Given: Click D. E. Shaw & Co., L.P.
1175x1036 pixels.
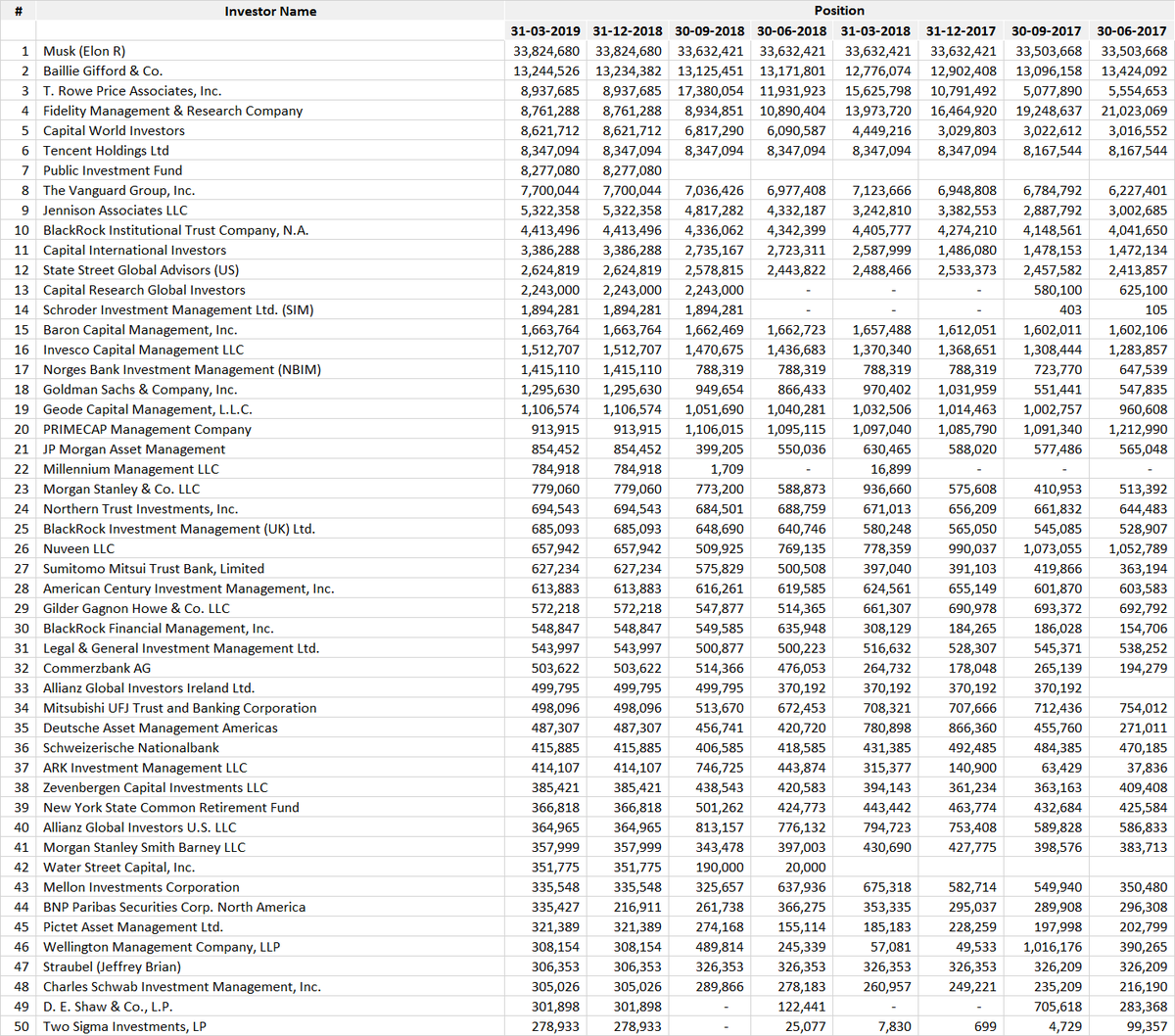Looking at the screenshot, I should [108, 1007].
